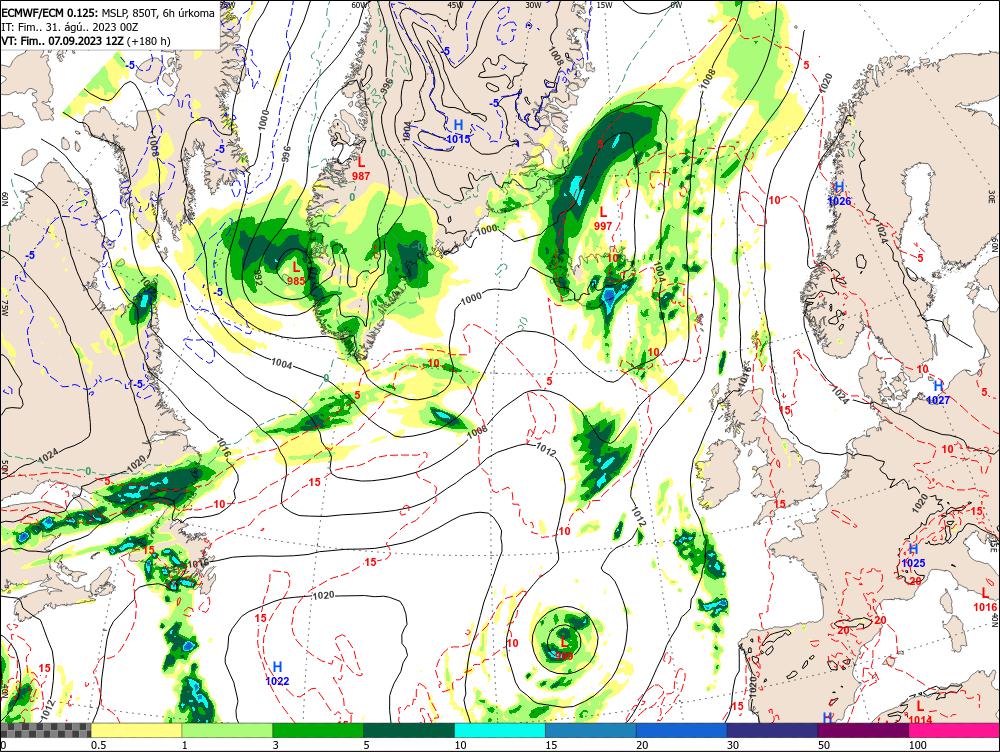This screenshot has height=752, width=1000.
Task: Click the purple 50–100 legend swatch
Action: pos(864,730)
